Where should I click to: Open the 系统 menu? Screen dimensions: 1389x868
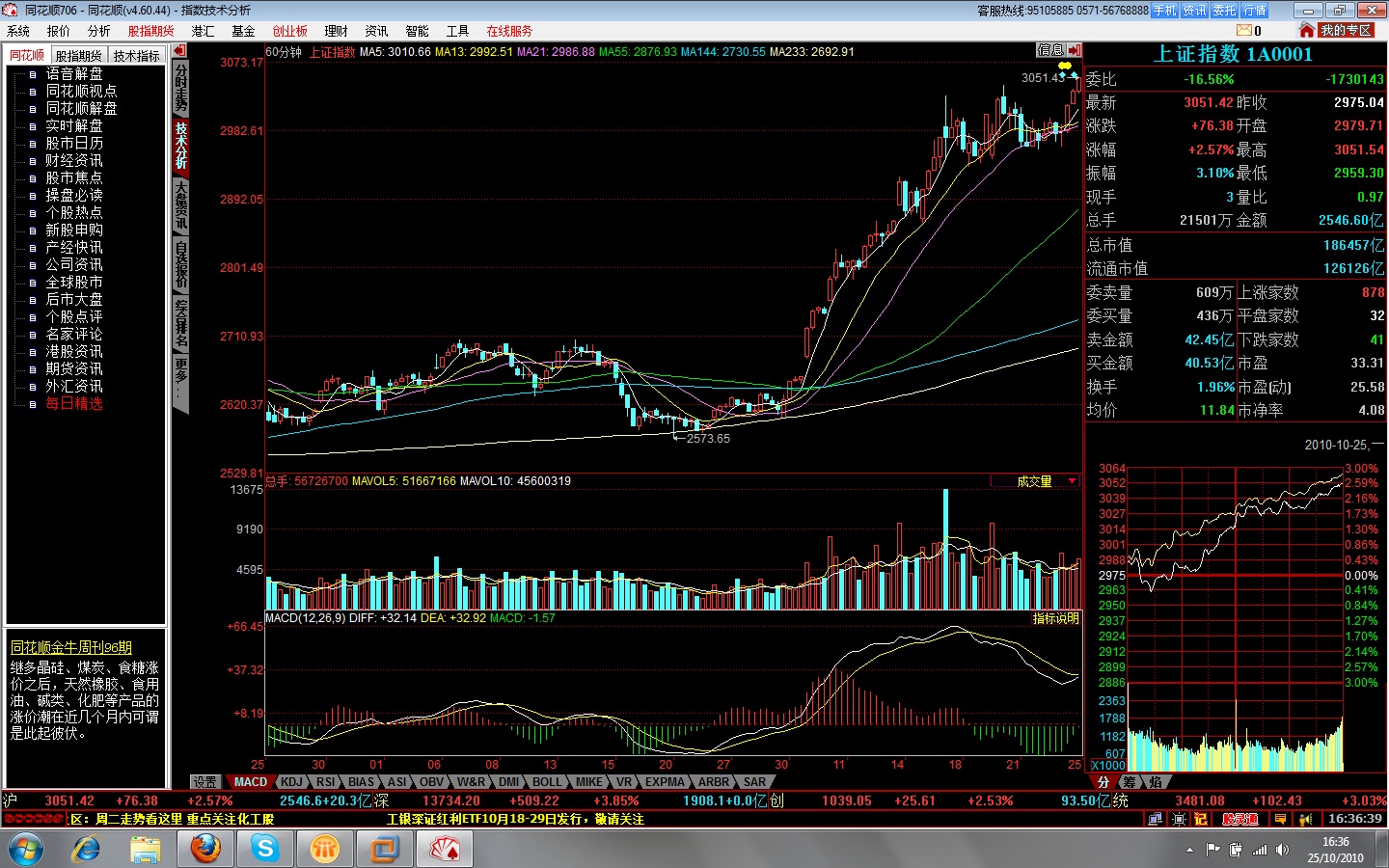(x=18, y=31)
